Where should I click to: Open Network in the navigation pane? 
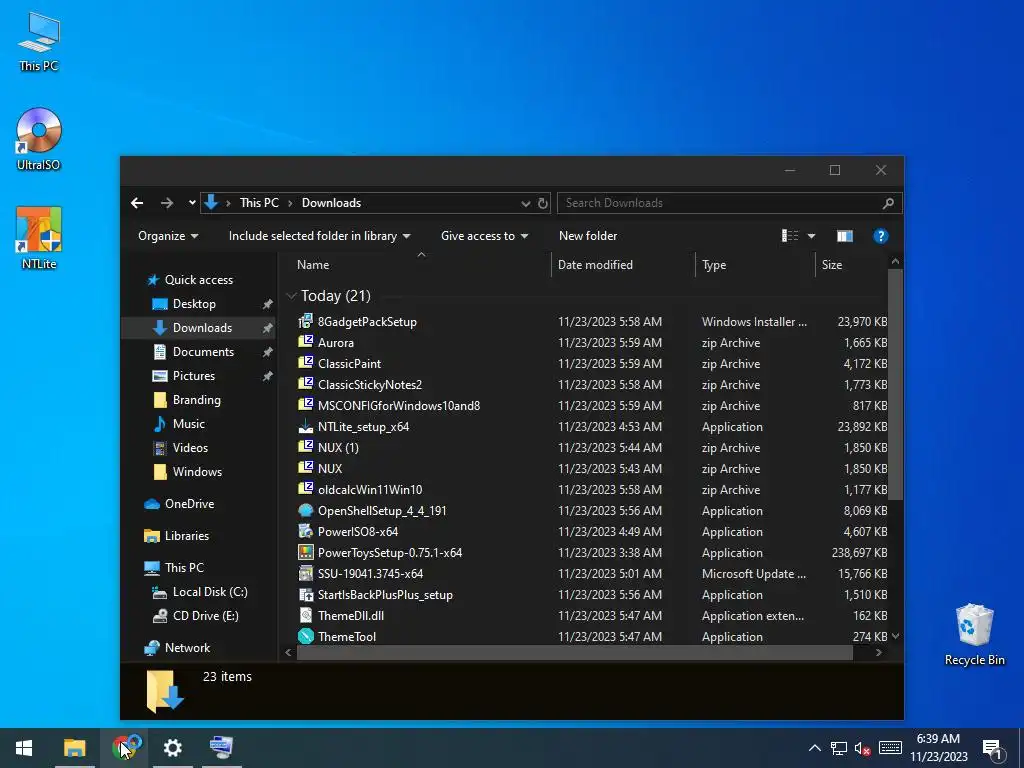pos(187,648)
